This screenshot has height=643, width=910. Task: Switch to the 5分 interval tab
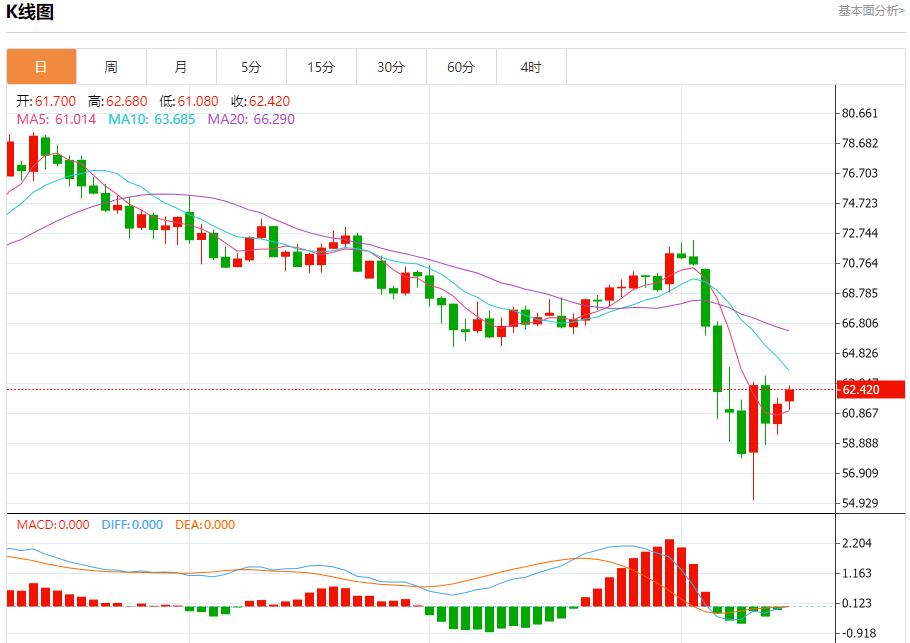(251, 67)
